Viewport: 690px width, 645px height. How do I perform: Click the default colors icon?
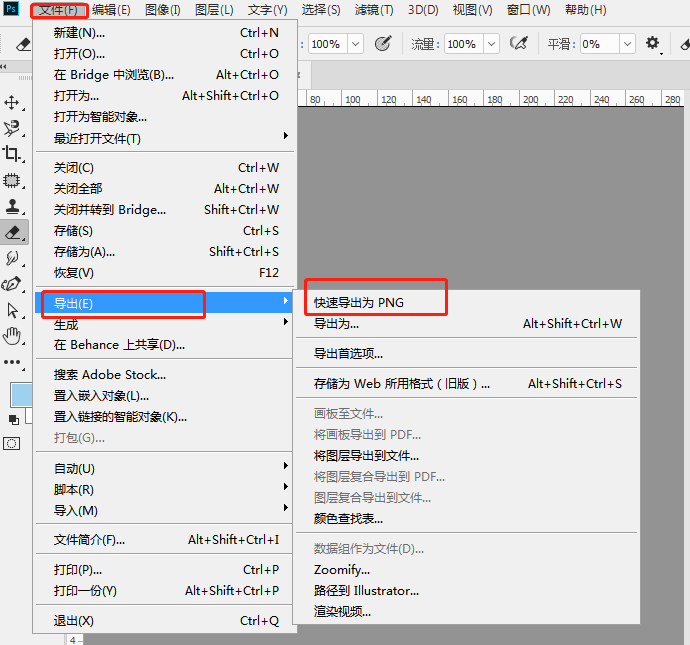tap(14, 420)
